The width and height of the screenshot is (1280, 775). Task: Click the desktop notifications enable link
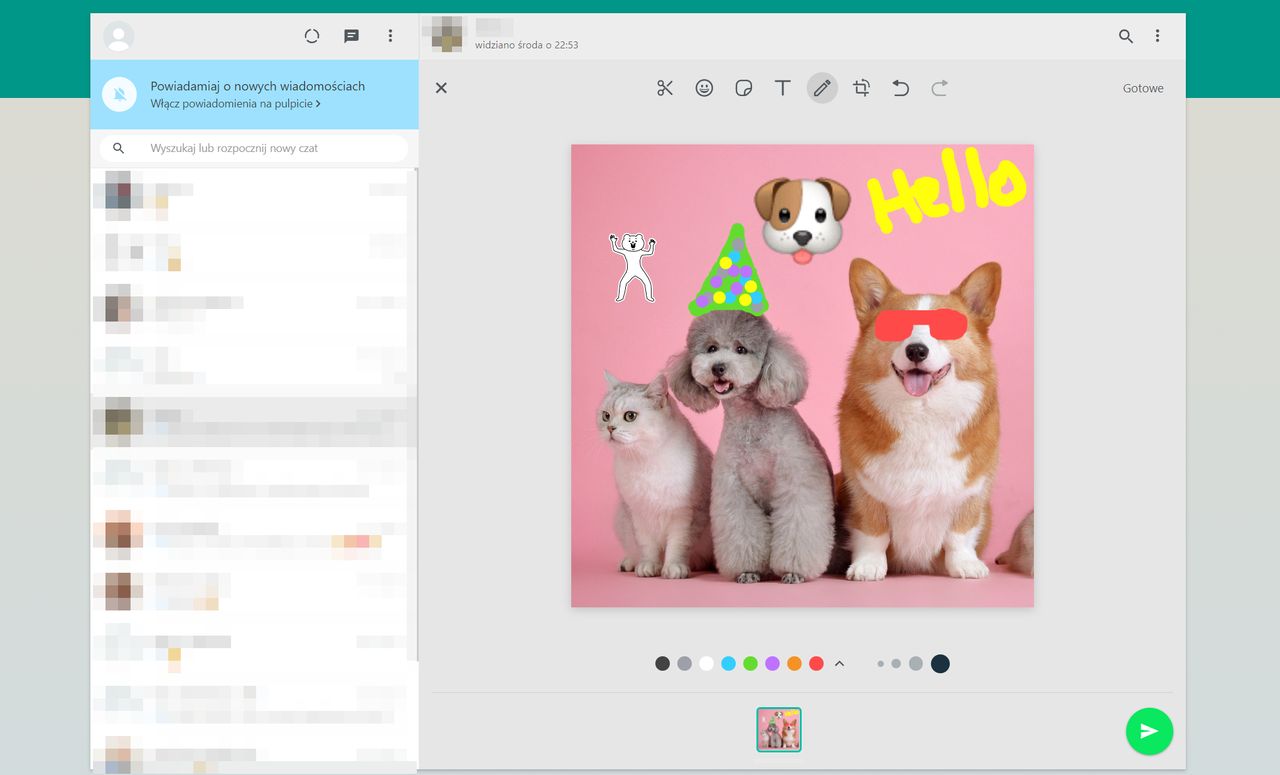click(x=235, y=103)
